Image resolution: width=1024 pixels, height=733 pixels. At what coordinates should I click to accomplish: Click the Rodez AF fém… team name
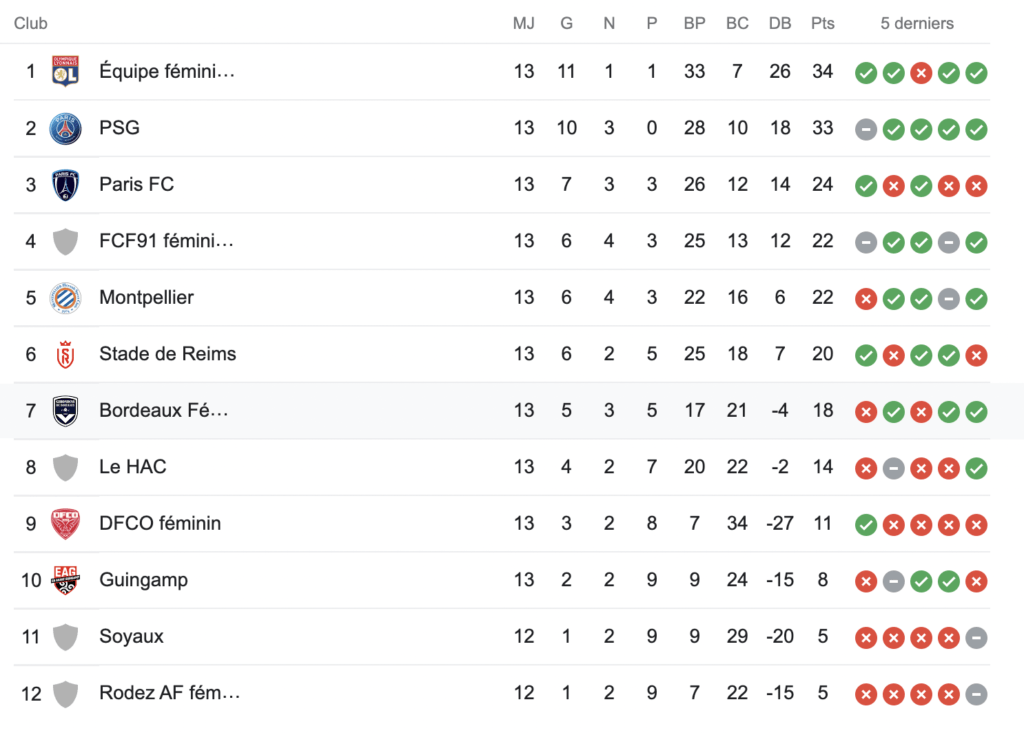click(x=170, y=692)
